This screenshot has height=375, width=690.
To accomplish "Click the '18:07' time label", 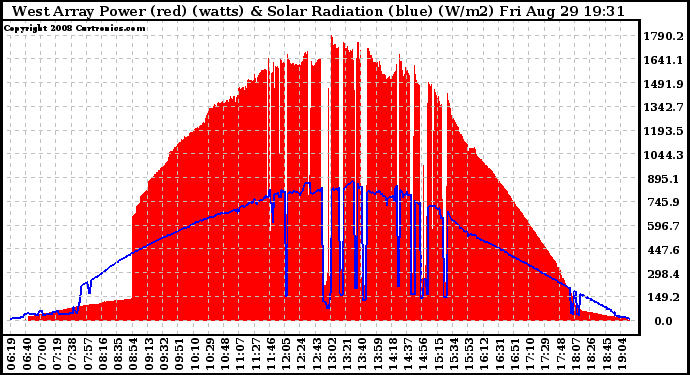I will pos(576,354).
